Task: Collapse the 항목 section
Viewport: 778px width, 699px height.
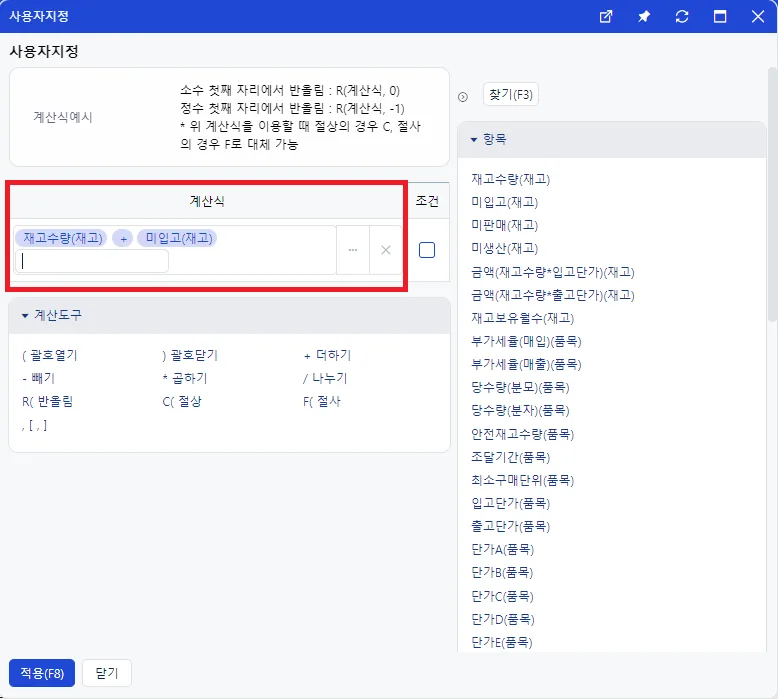Action: [x=474, y=139]
